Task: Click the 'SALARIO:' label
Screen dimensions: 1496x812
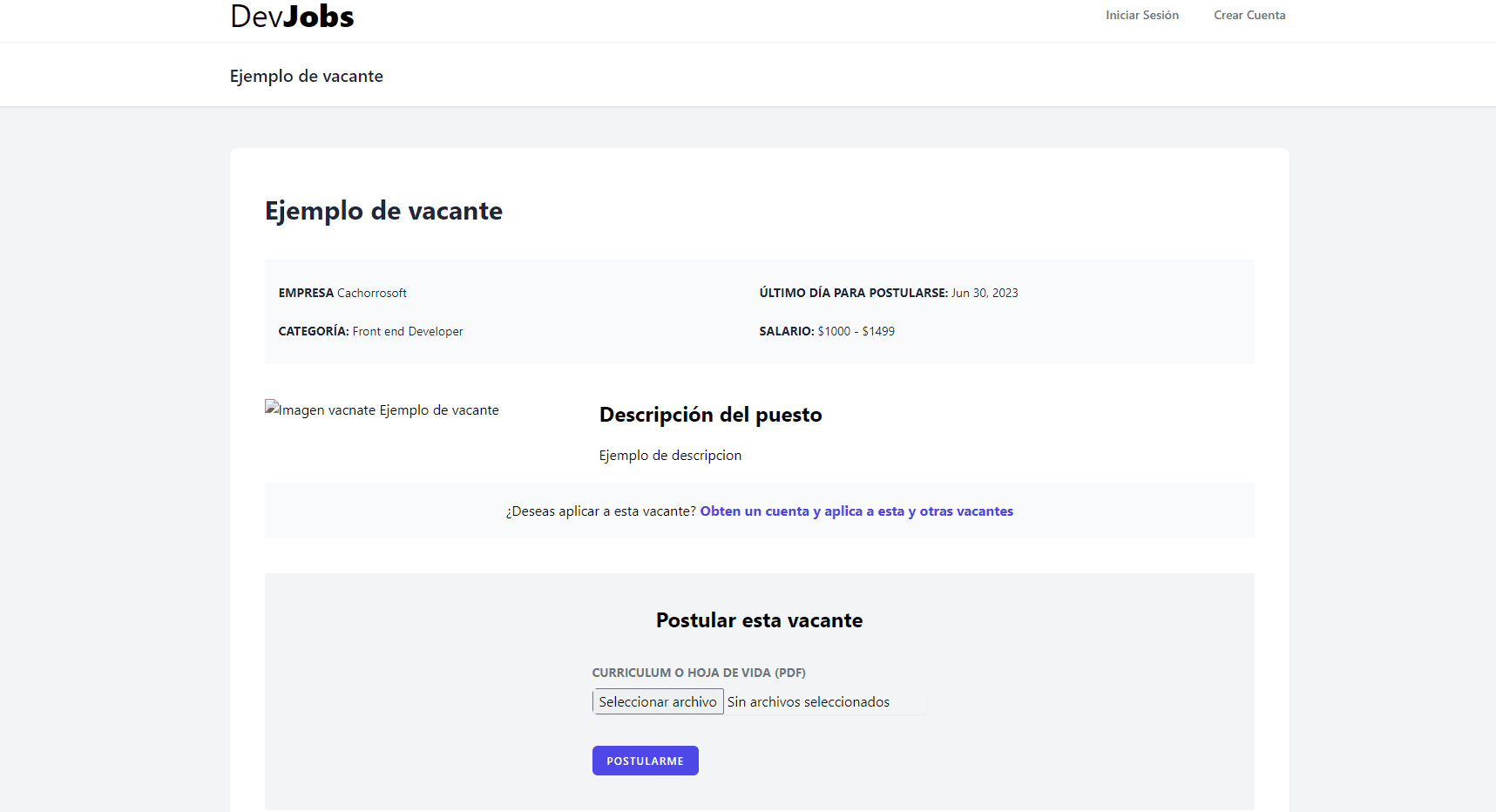Action: 787,331
